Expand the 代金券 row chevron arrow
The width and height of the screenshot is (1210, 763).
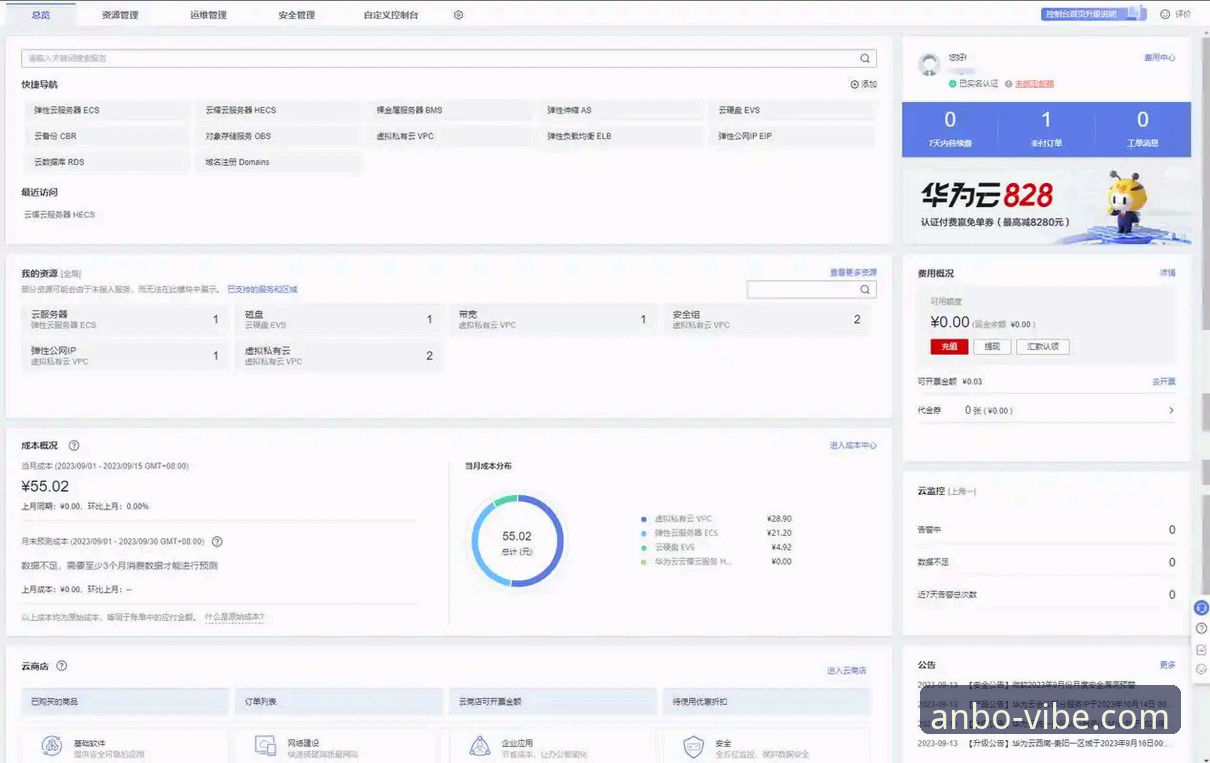[1171, 410]
